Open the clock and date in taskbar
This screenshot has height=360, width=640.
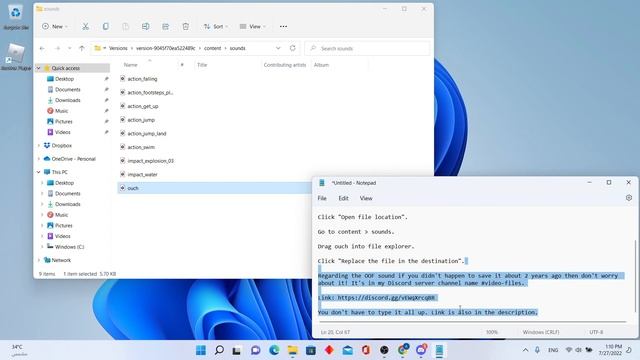coord(610,350)
